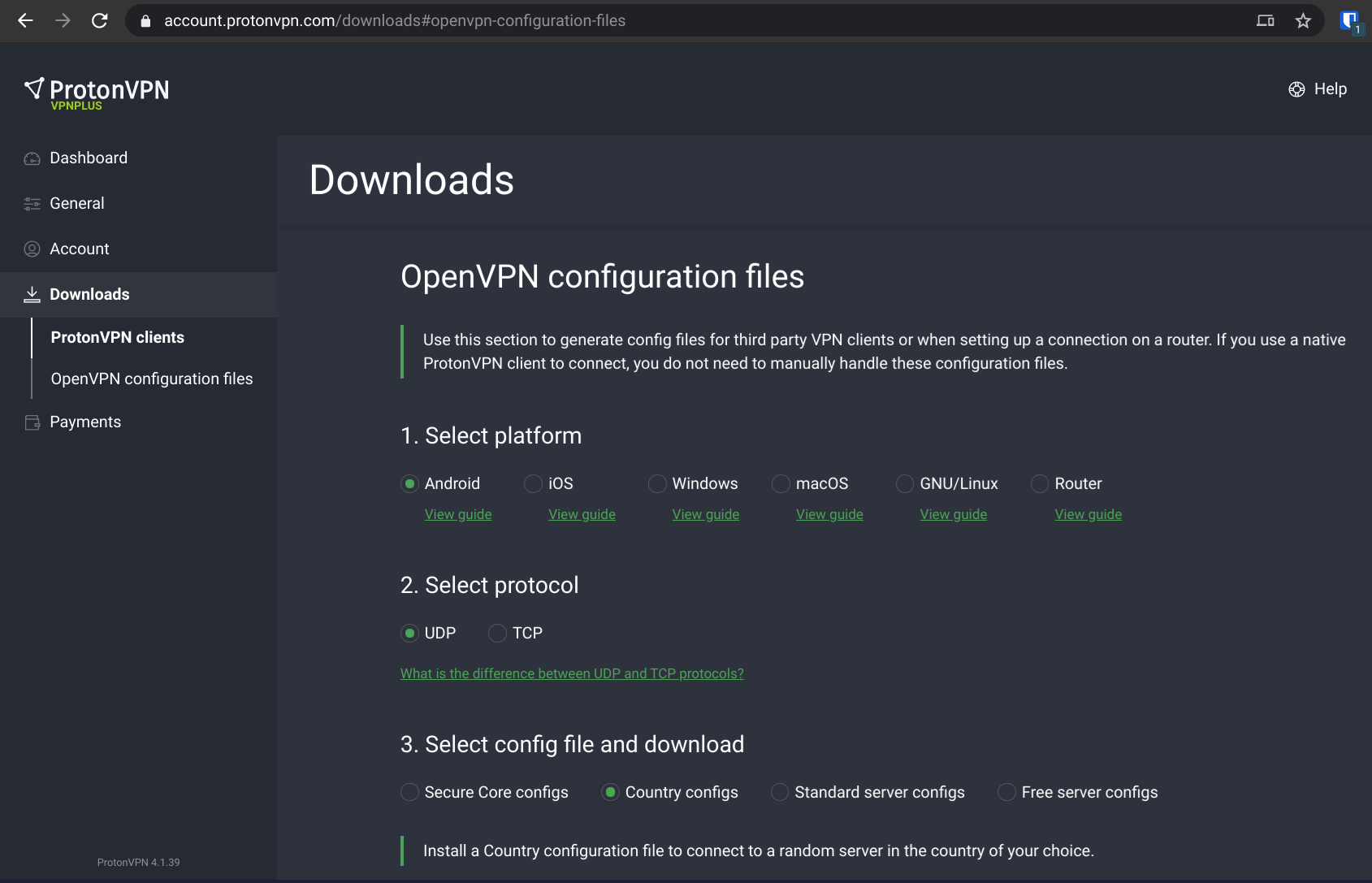Click '3. Select config file and download' heading
The width and height of the screenshot is (1372, 883).
[573, 745]
